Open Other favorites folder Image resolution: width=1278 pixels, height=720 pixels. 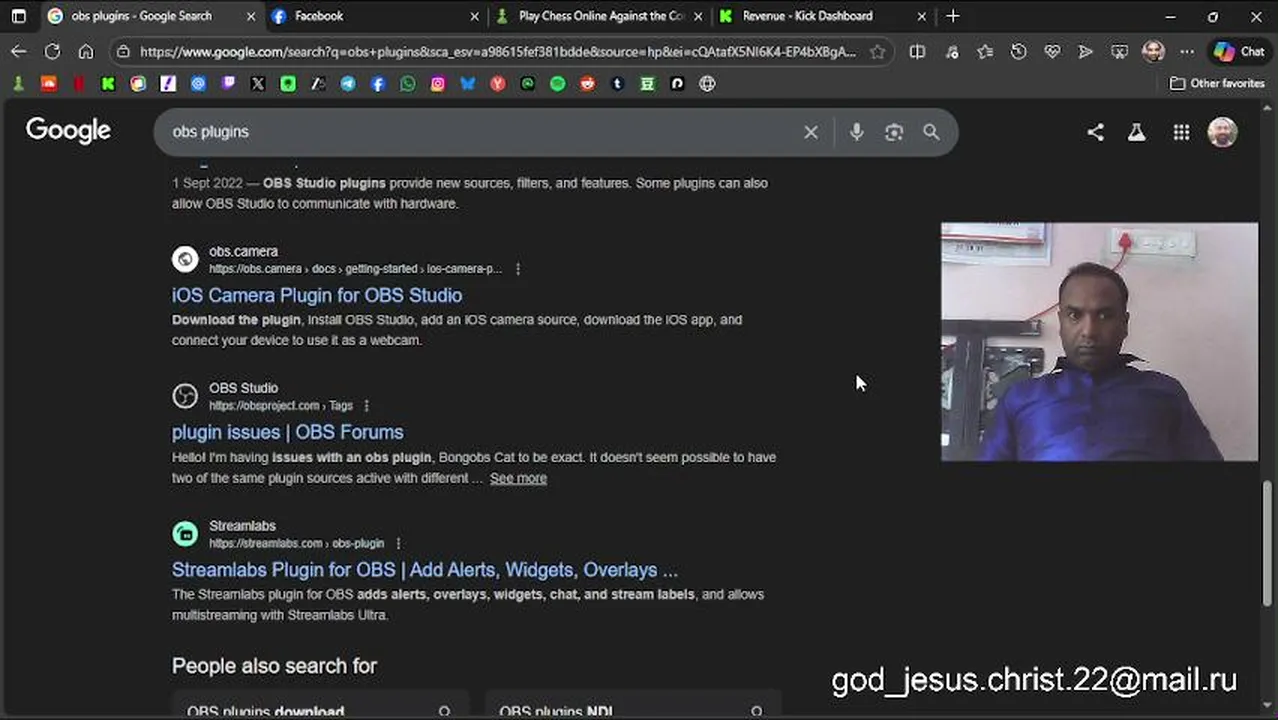point(1217,84)
